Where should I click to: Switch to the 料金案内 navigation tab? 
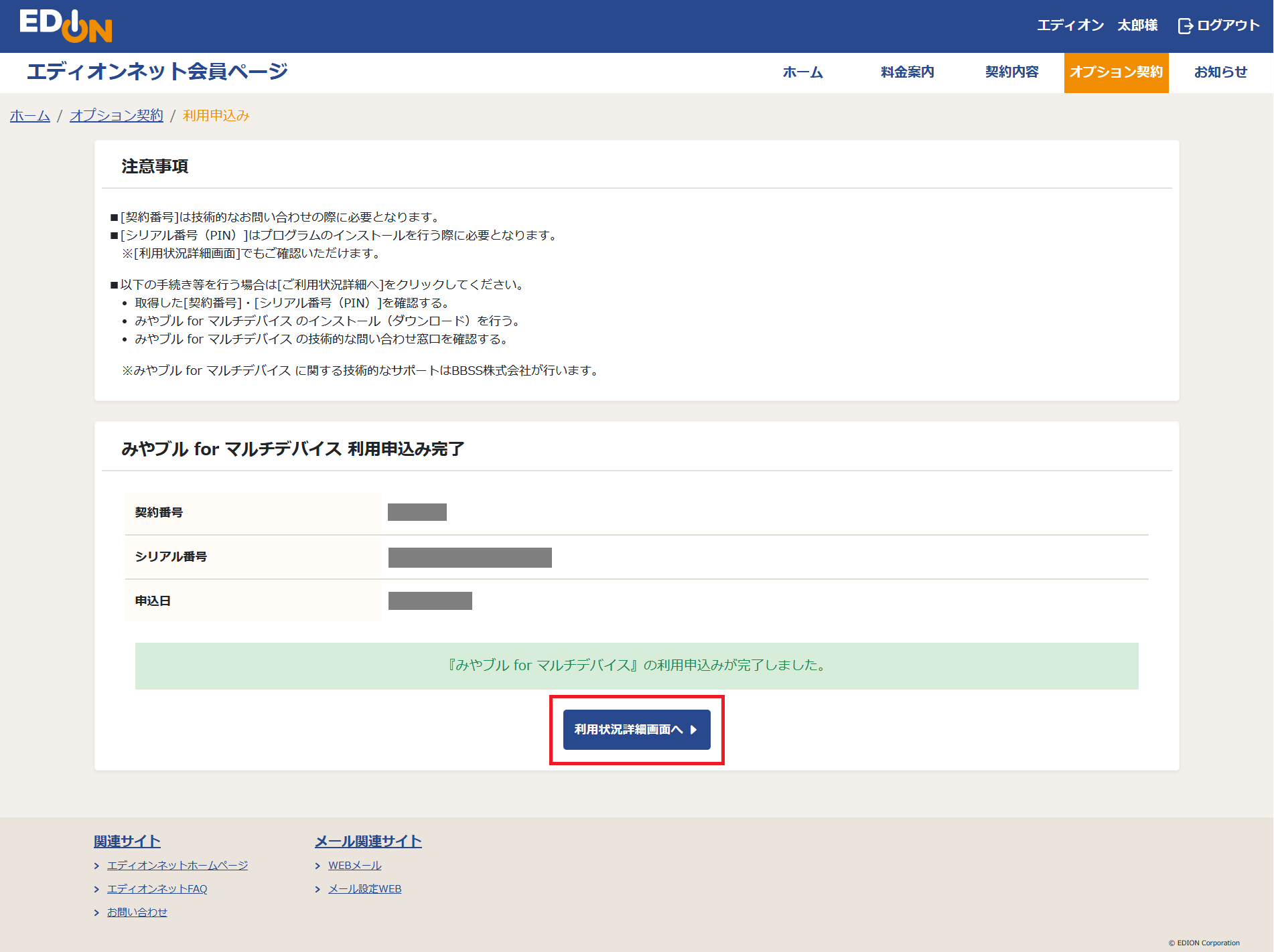(906, 72)
